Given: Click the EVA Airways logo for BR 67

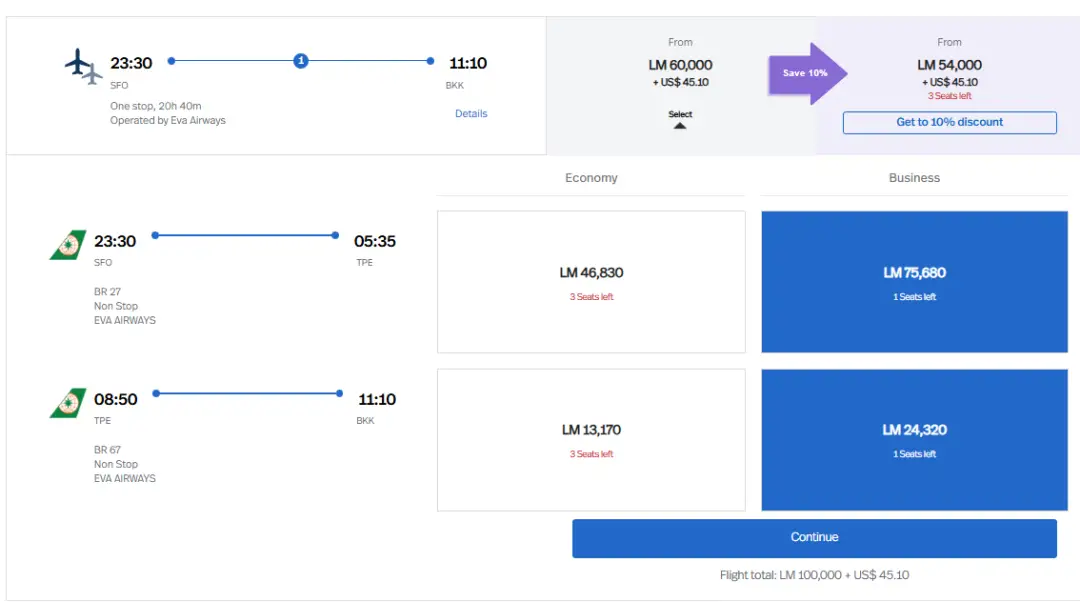Looking at the screenshot, I should 68,403.
